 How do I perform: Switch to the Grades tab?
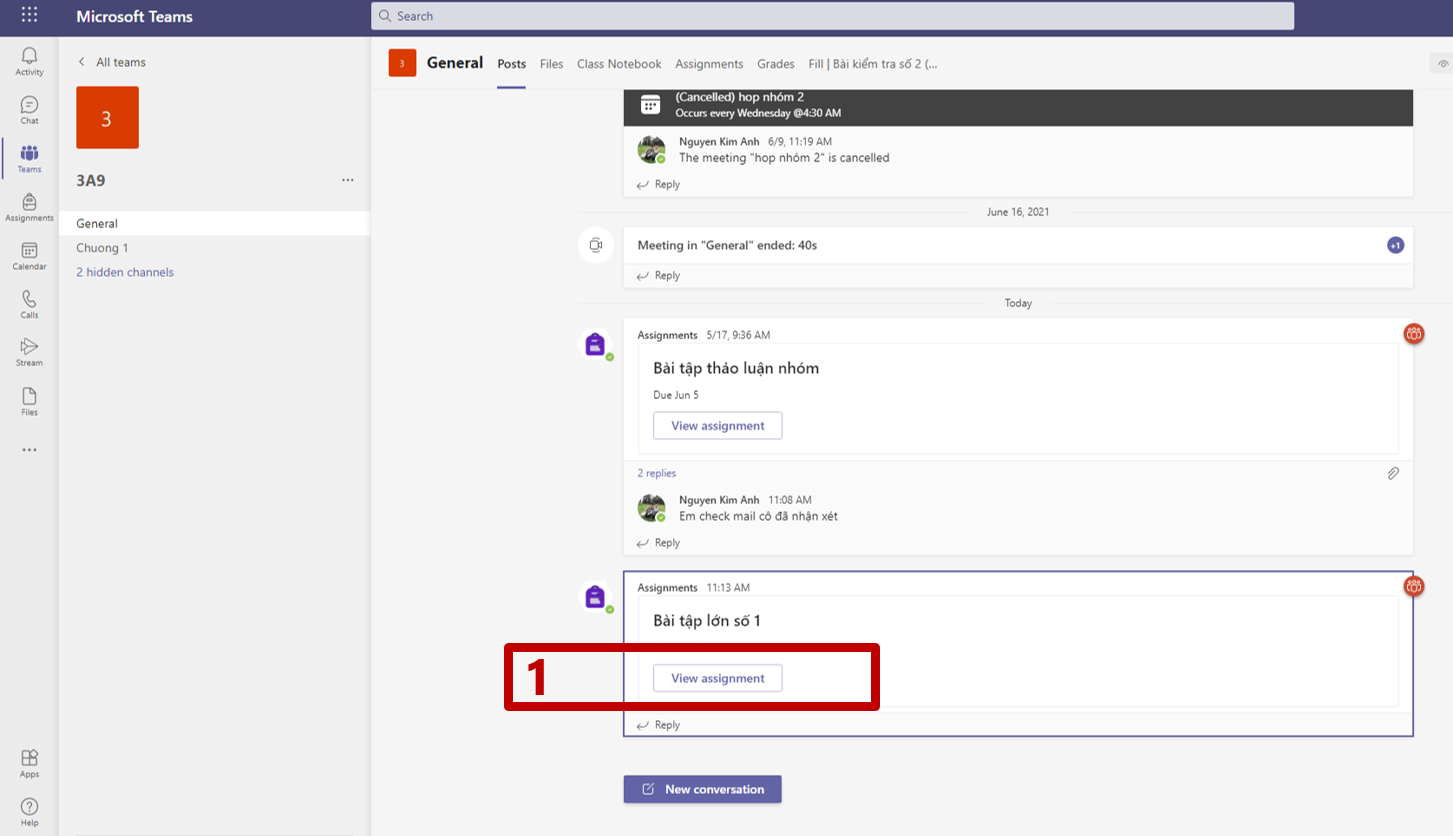pos(776,64)
